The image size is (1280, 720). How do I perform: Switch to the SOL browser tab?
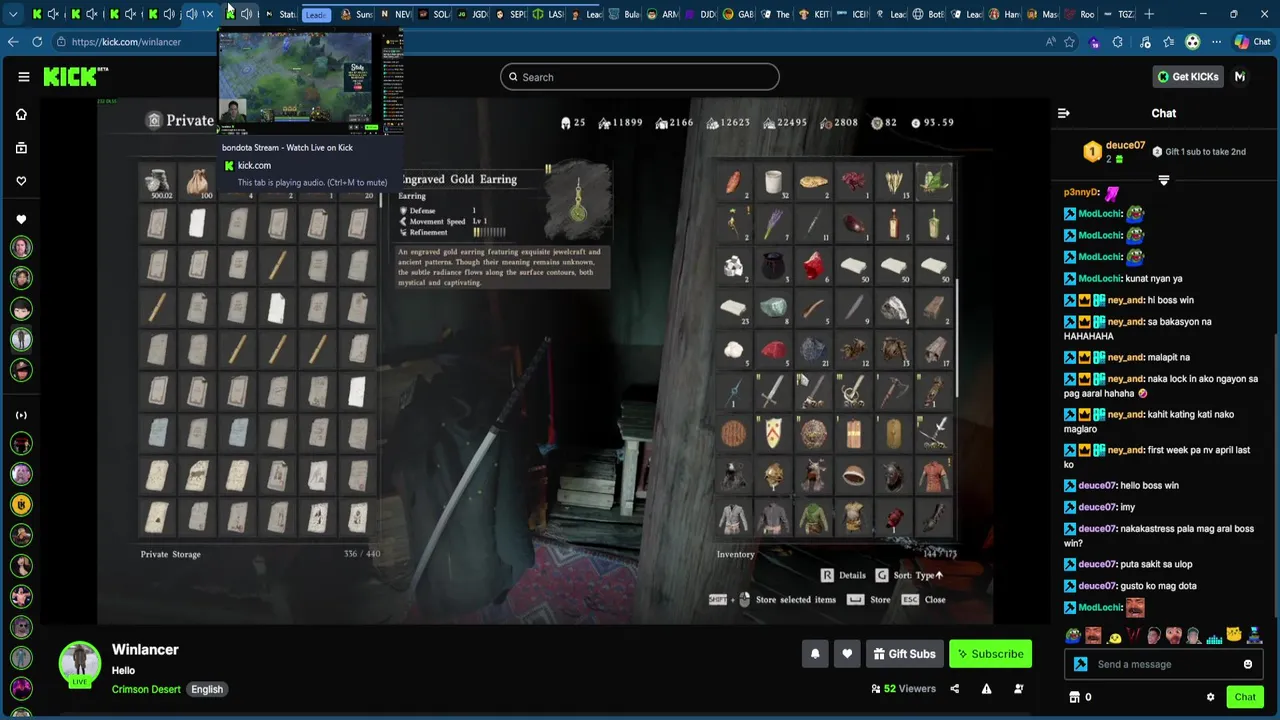[434, 14]
